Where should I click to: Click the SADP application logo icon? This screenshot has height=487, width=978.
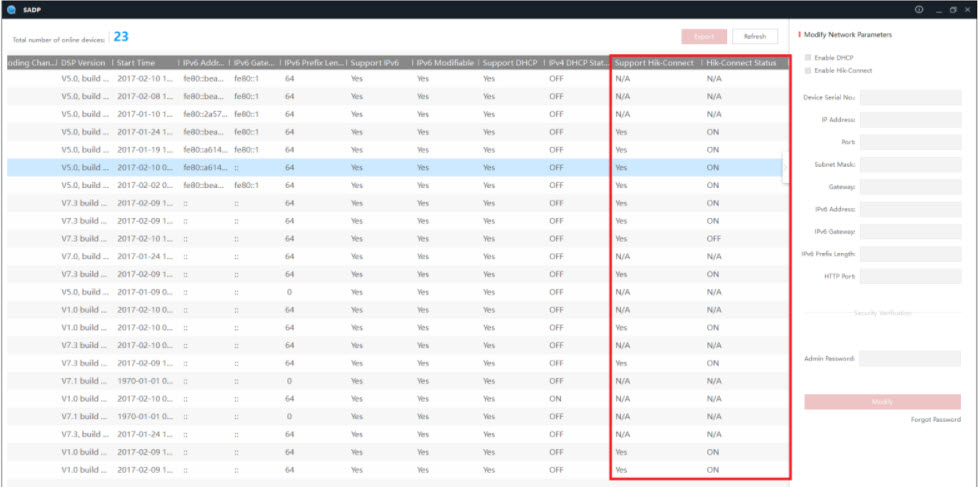(x=11, y=9)
